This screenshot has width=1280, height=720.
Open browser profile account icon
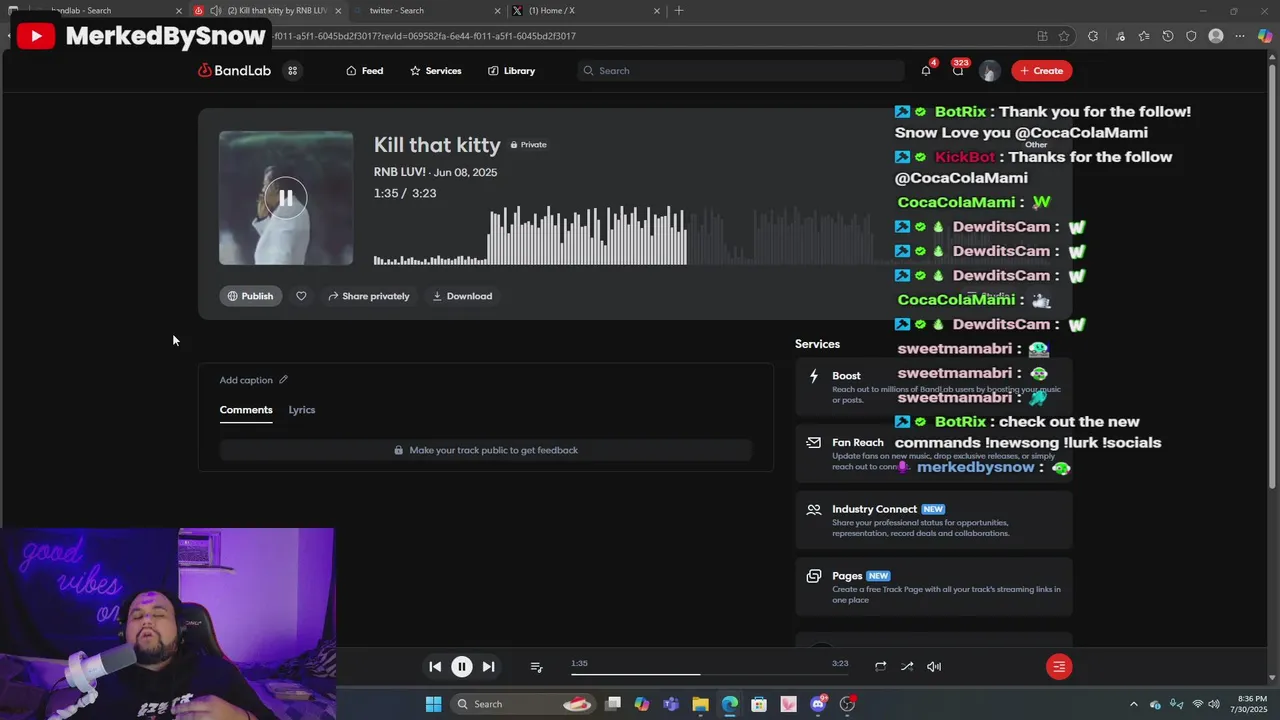point(1216,36)
